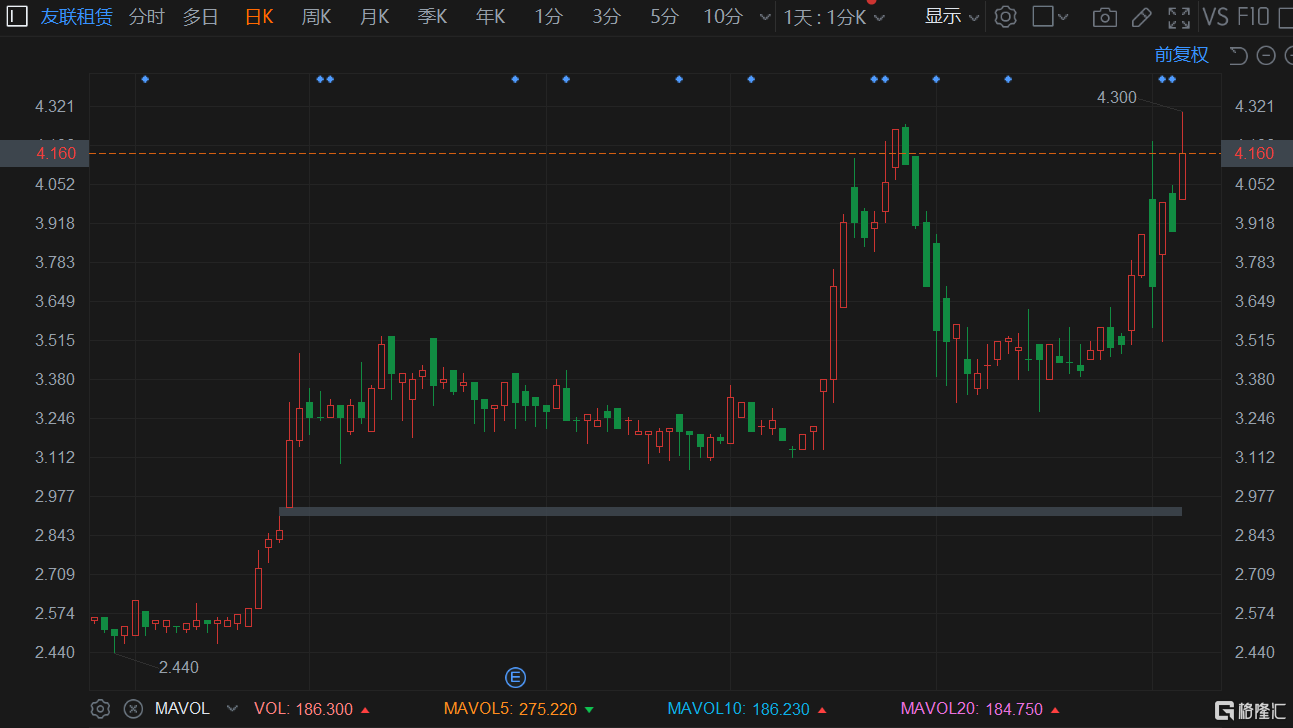The width and height of the screenshot is (1293, 728).
Task: Click the layout square icon in toolbar
Action: click(1042, 16)
